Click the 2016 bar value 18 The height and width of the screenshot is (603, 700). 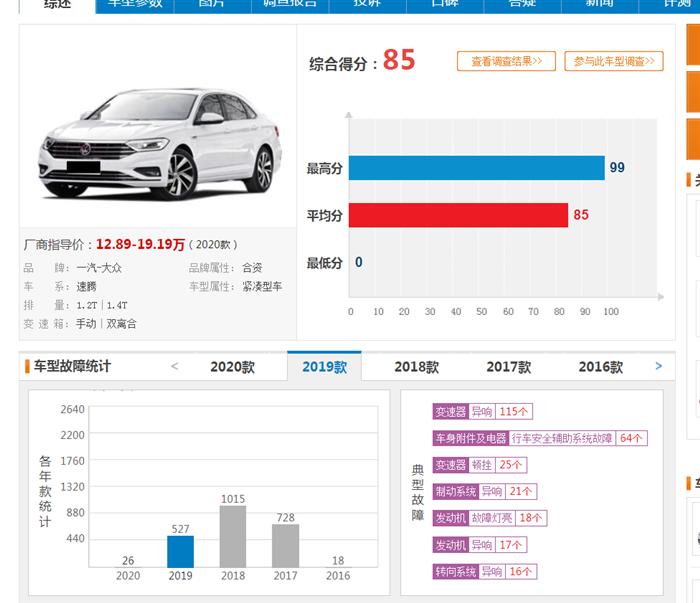(338, 561)
